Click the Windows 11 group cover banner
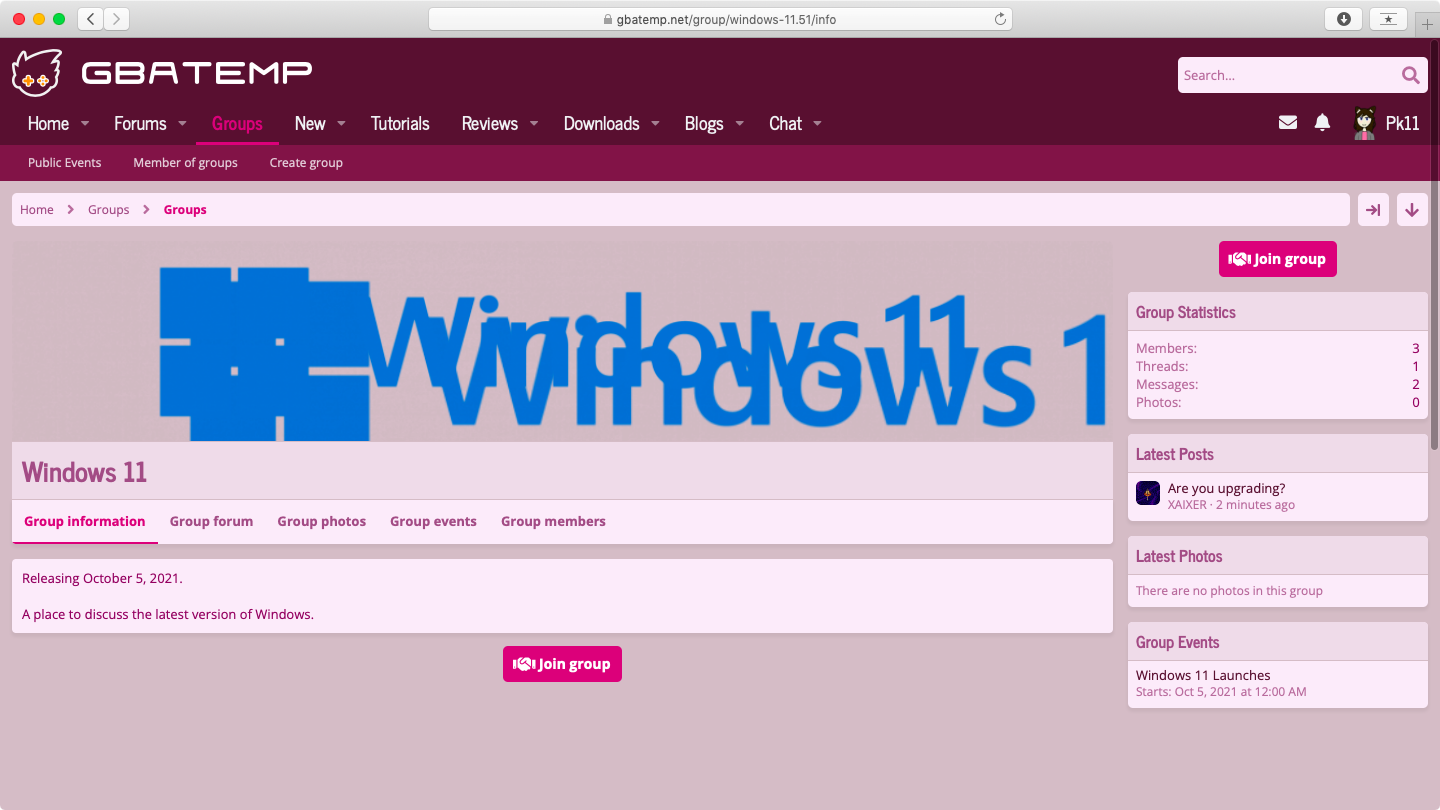 point(562,342)
